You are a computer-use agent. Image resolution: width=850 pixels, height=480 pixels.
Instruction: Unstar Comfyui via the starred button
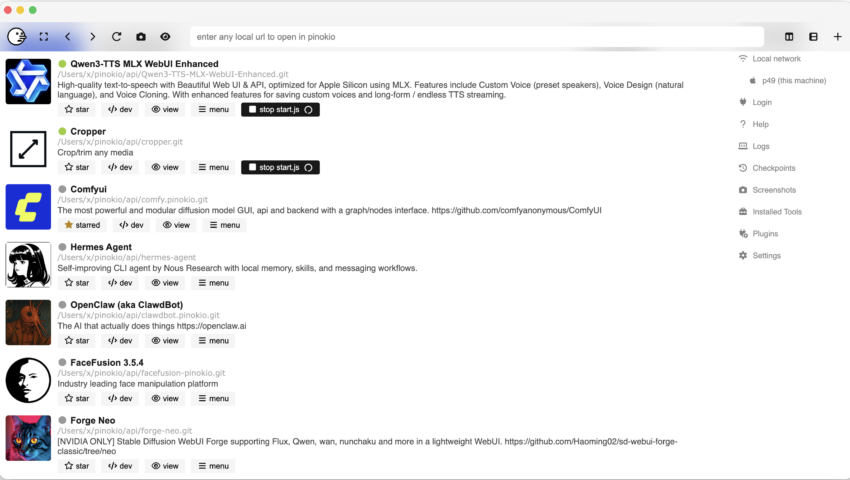point(82,225)
